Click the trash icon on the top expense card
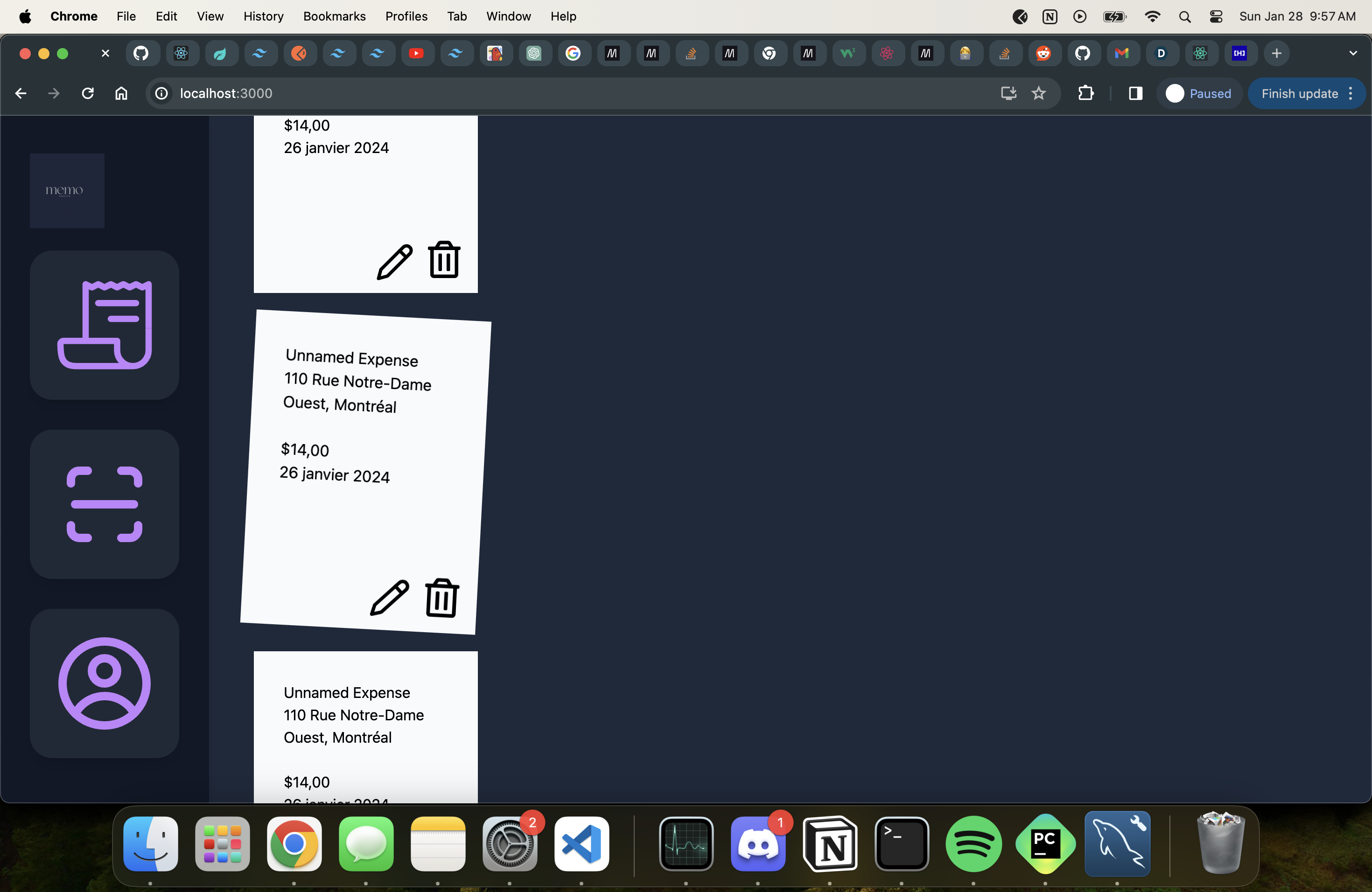This screenshot has height=892, width=1372. point(444,260)
